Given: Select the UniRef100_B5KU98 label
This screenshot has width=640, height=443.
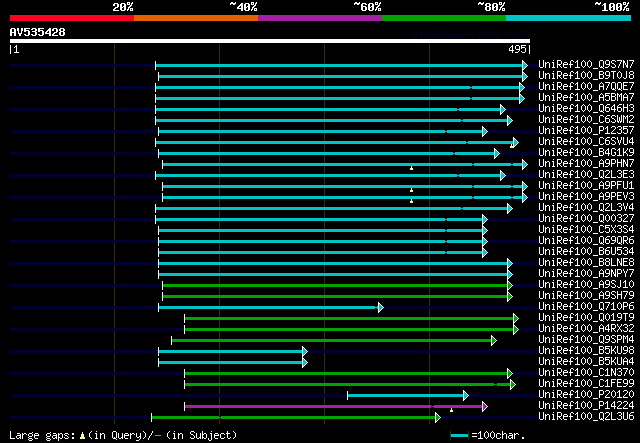Looking at the screenshot, I should pyautogui.click(x=586, y=351).
